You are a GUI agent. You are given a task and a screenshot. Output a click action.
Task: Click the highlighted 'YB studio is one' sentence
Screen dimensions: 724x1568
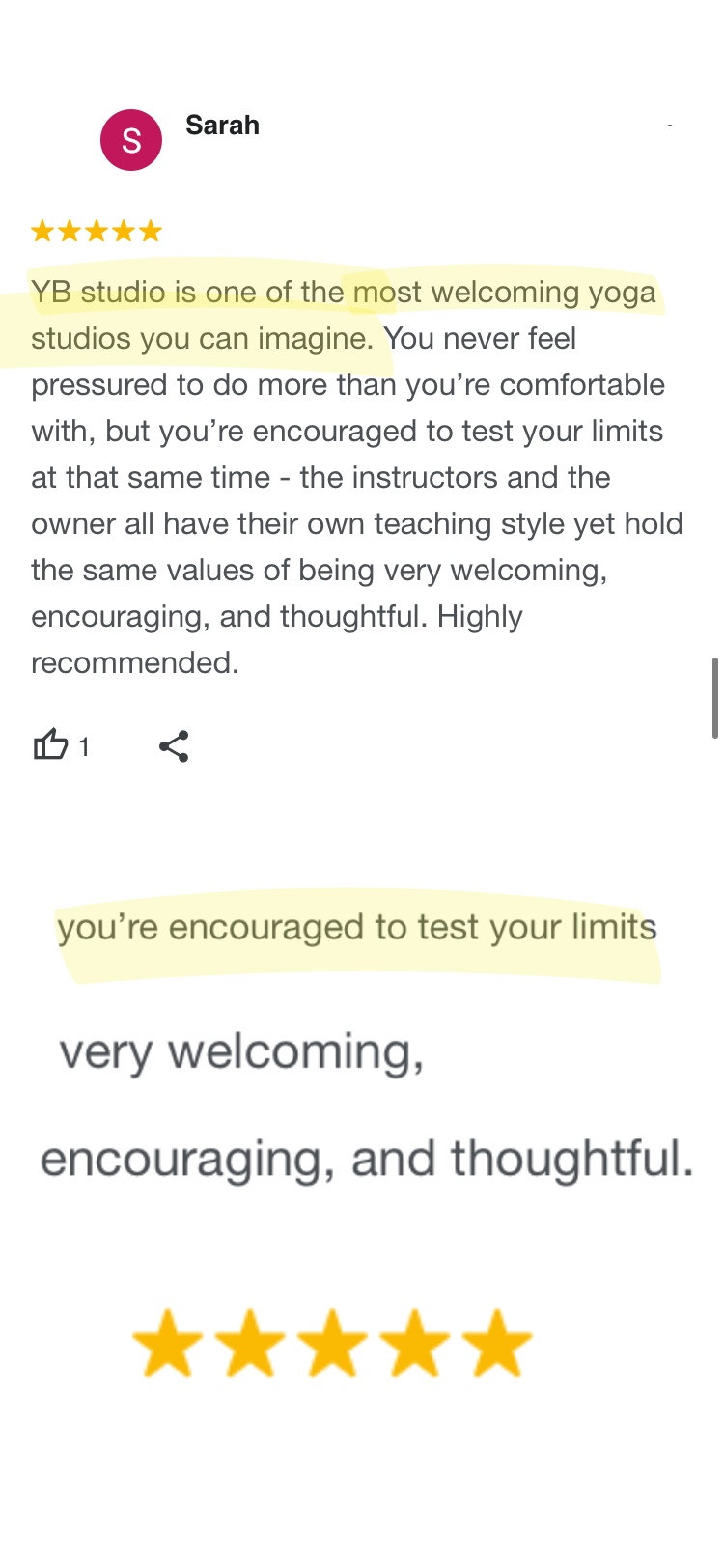click(x=344, y=315)
